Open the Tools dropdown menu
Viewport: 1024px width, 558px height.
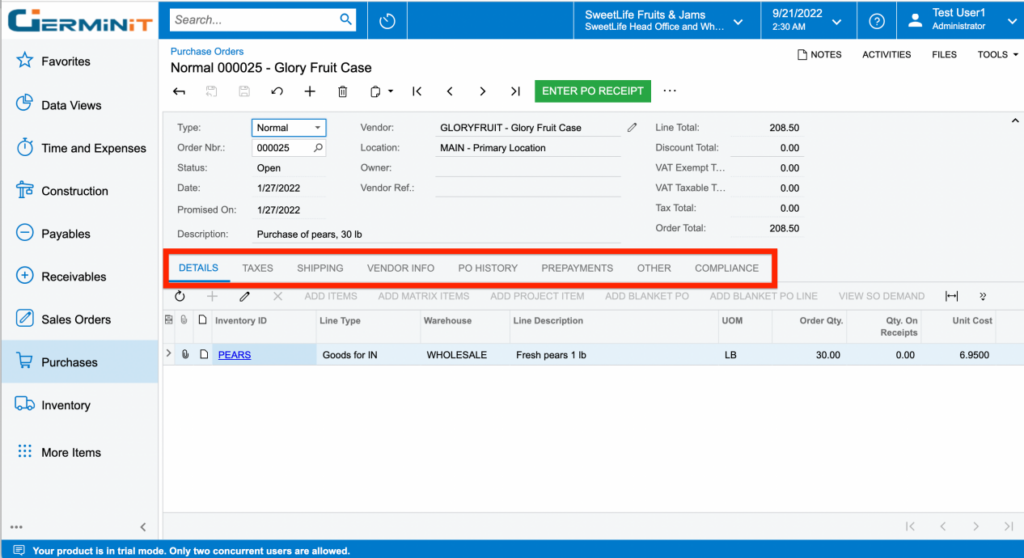tap(997, 55)
